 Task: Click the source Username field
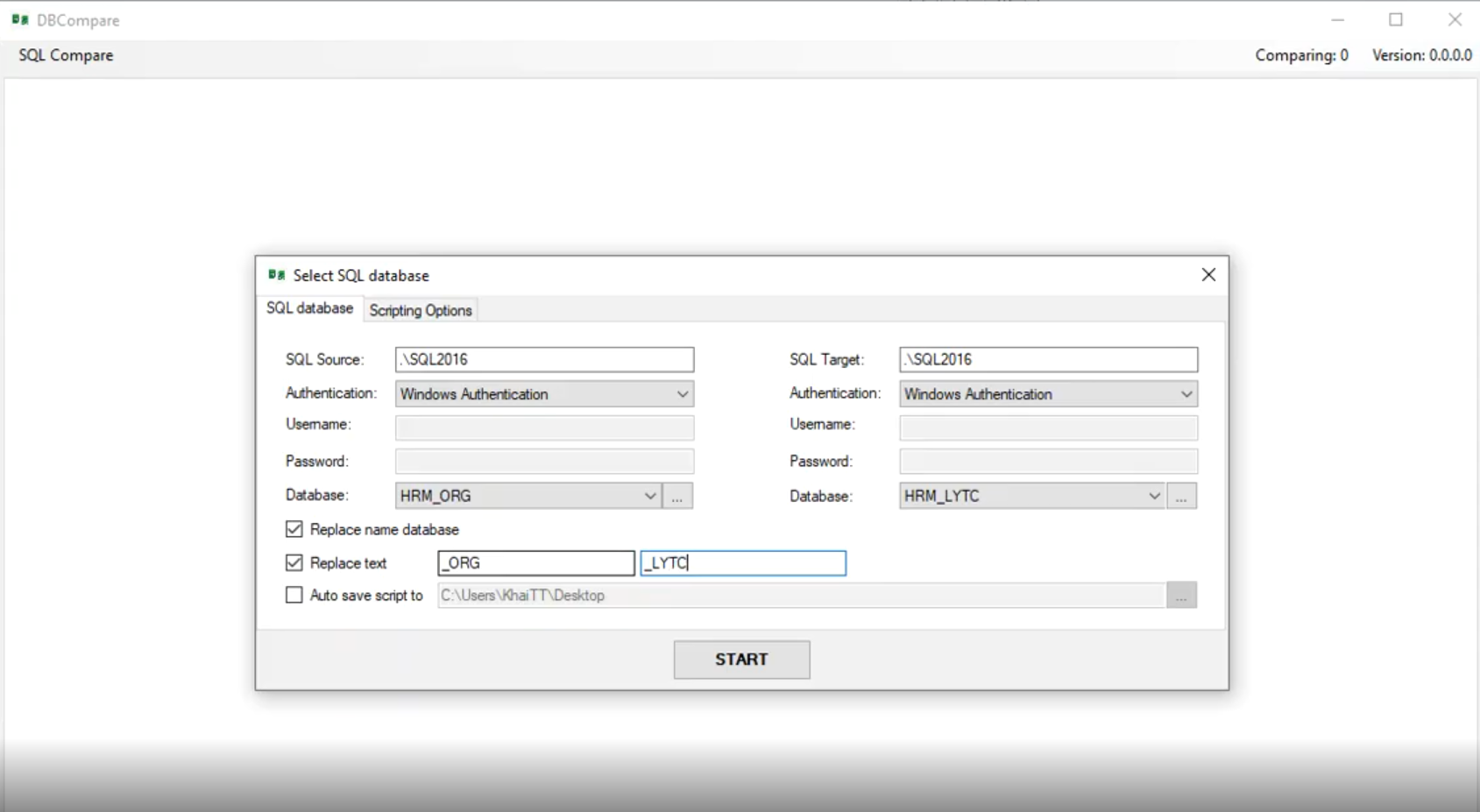pos(544,427)
